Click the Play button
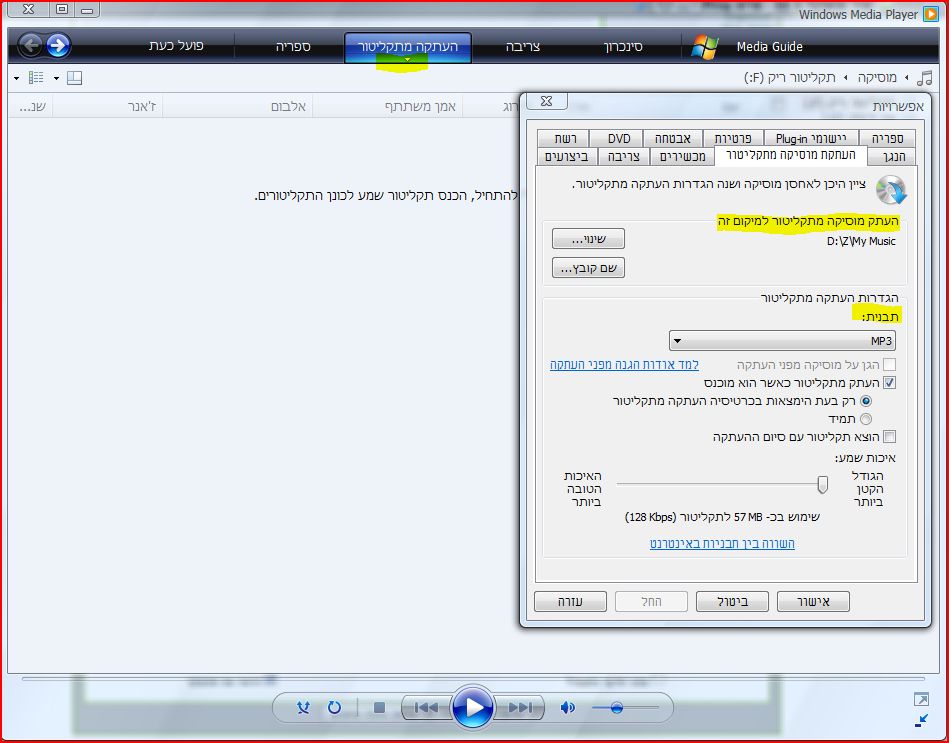Image resolution: width=949 pixels, height=743 pixels. coord(473,707)
